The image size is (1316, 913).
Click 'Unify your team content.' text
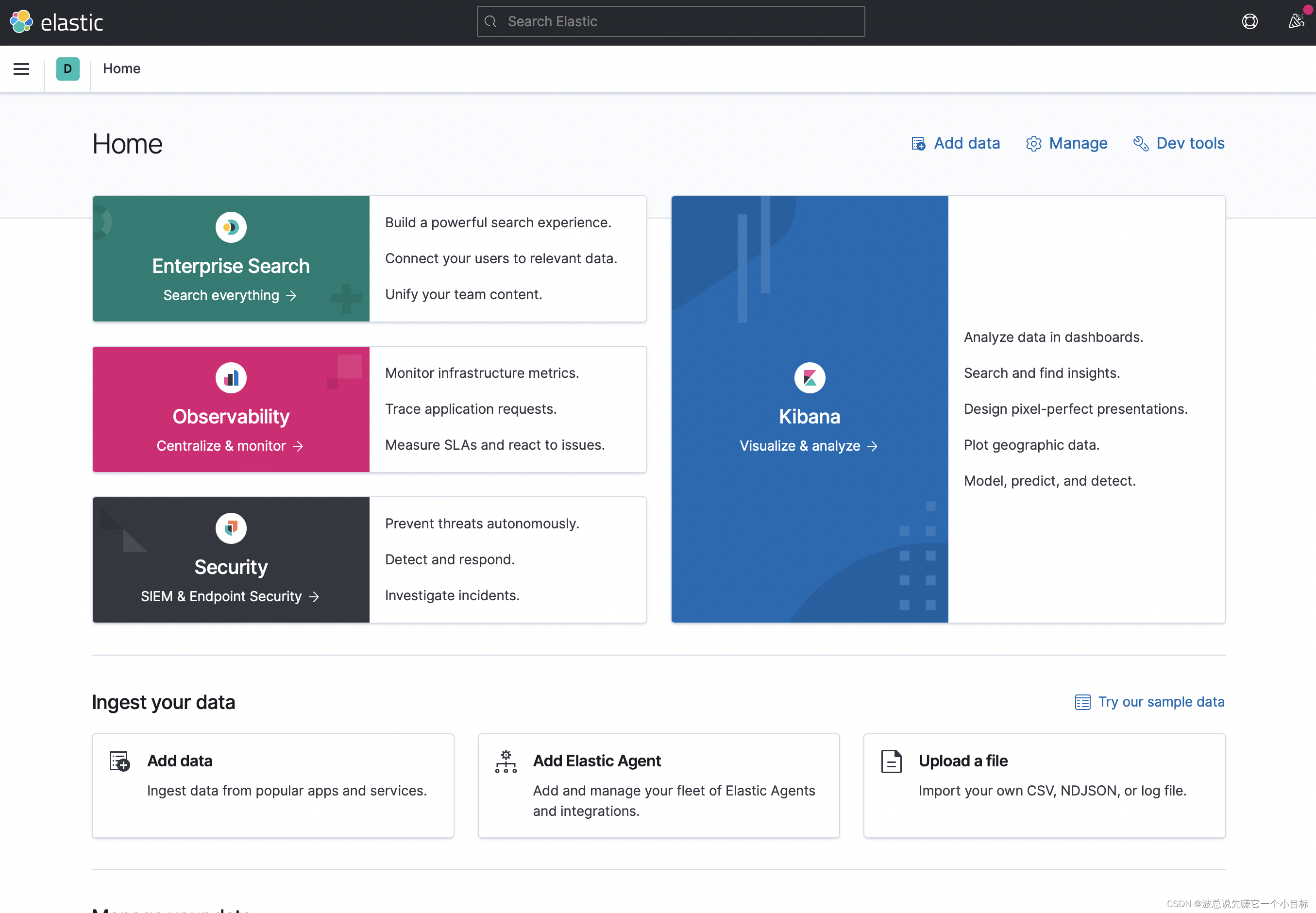pos(463,295)
